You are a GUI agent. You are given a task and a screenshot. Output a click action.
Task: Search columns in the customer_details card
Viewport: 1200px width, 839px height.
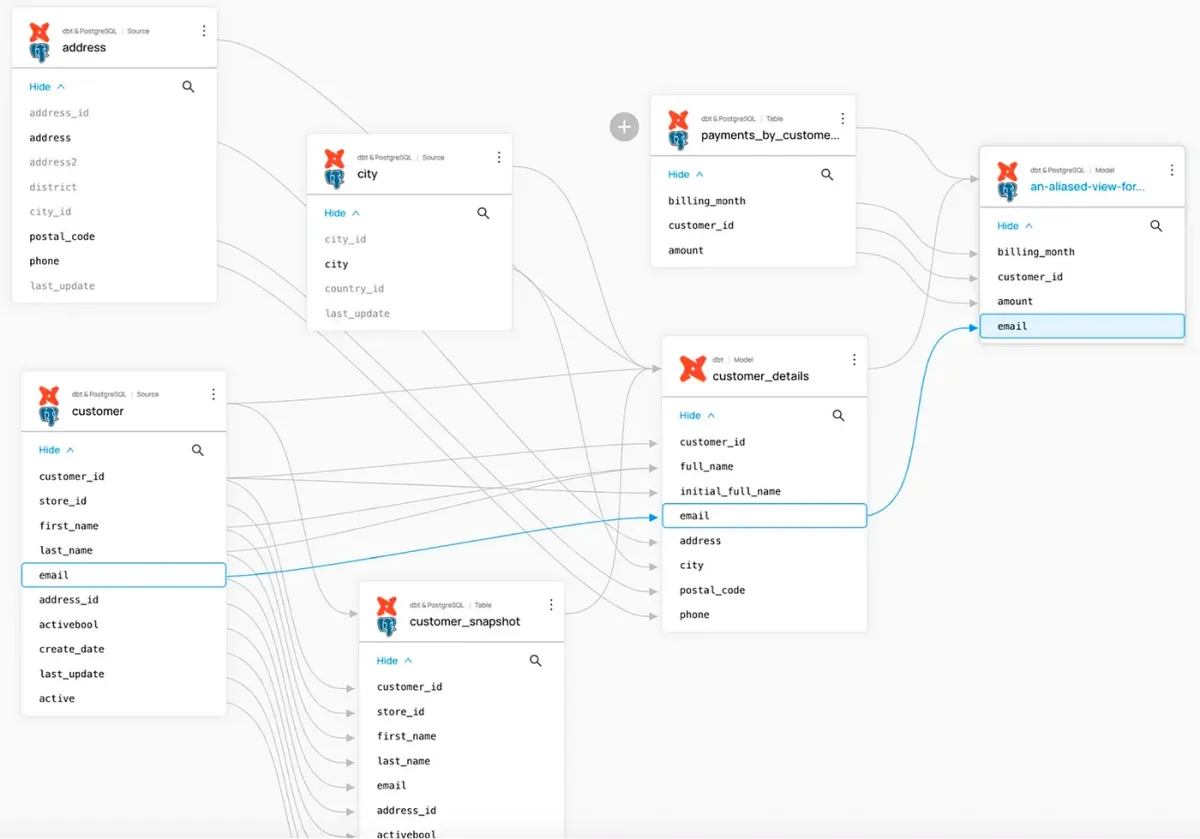click(838, 415)
